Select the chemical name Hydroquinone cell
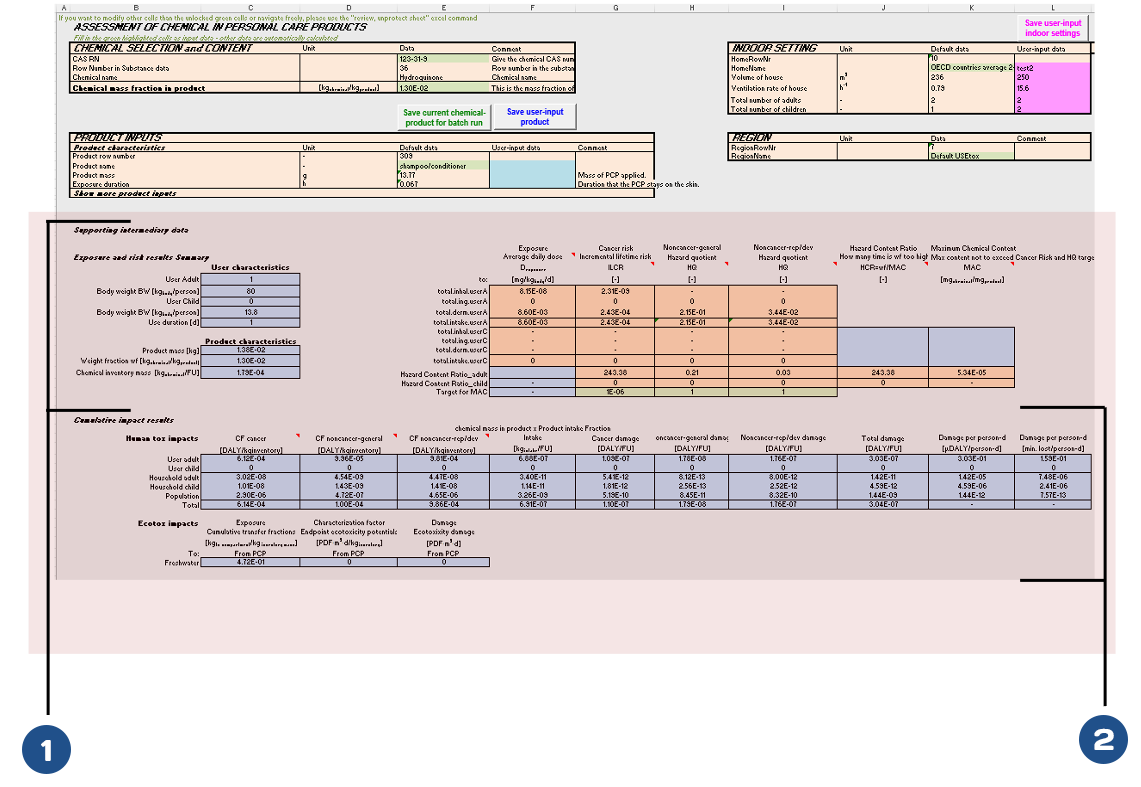1141x787 pixels. pos(443,77)
